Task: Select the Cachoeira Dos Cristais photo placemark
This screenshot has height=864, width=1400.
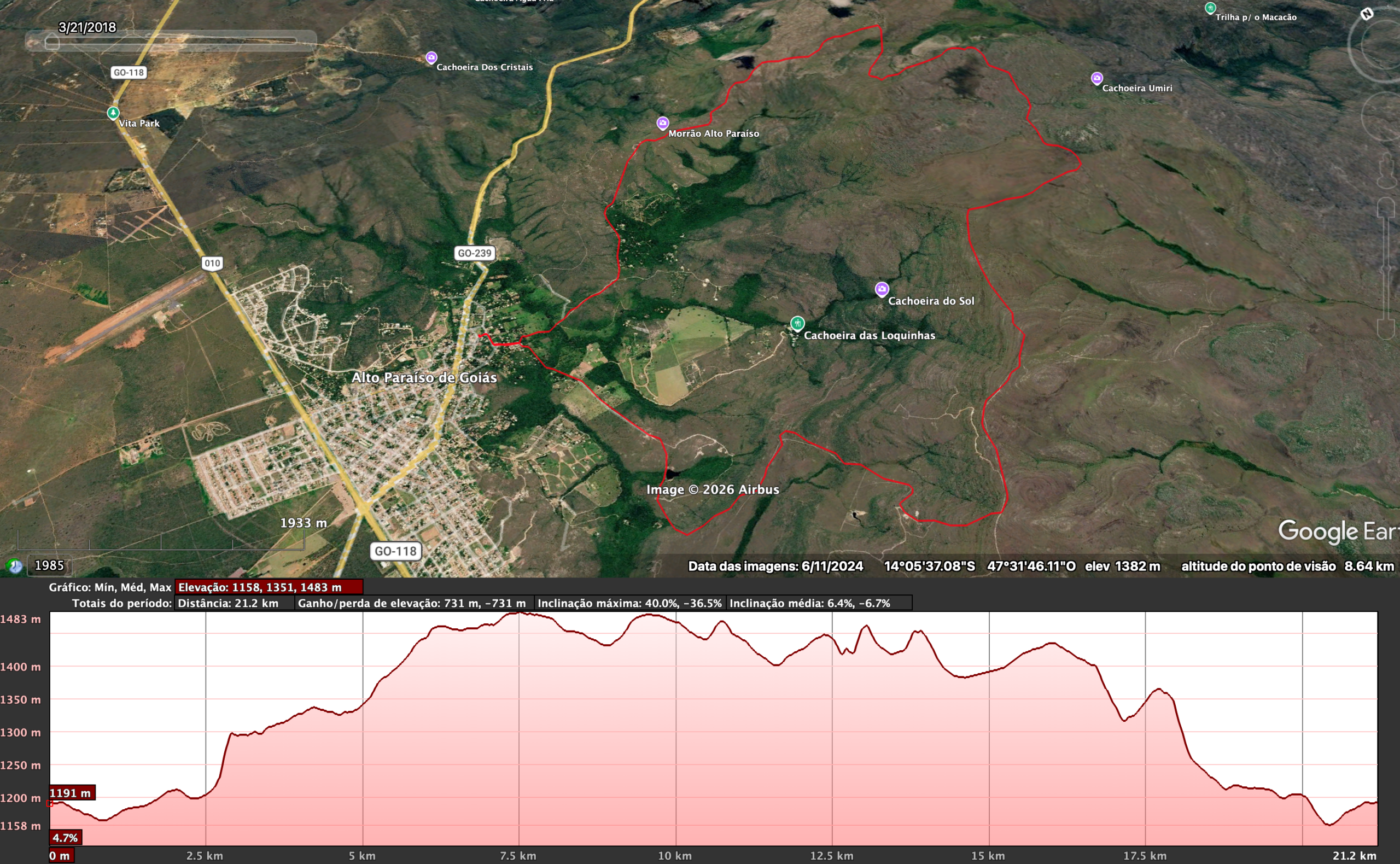Action: pyautogui.click(x=431, y=58)
